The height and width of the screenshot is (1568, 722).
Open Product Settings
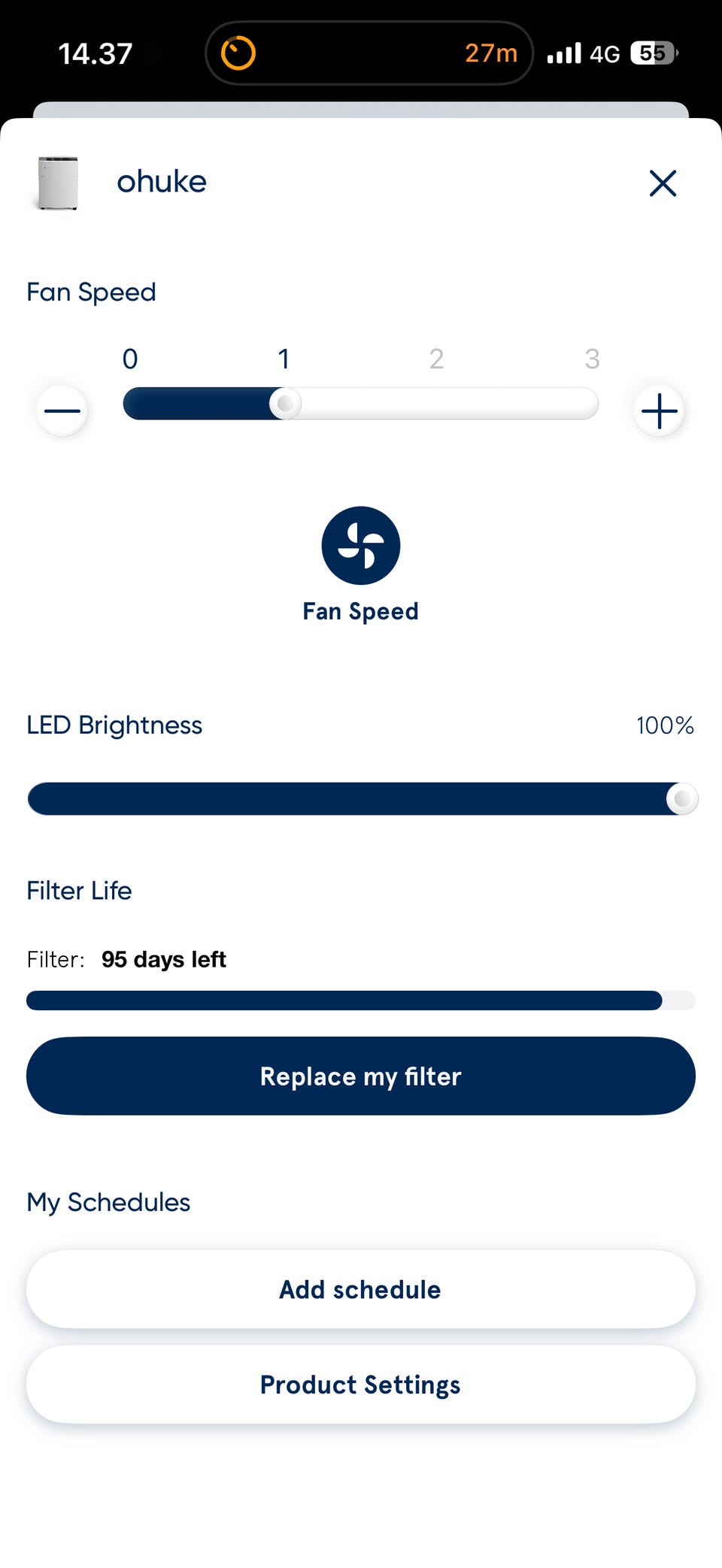pyautogui.click(x=361, y=1385)
